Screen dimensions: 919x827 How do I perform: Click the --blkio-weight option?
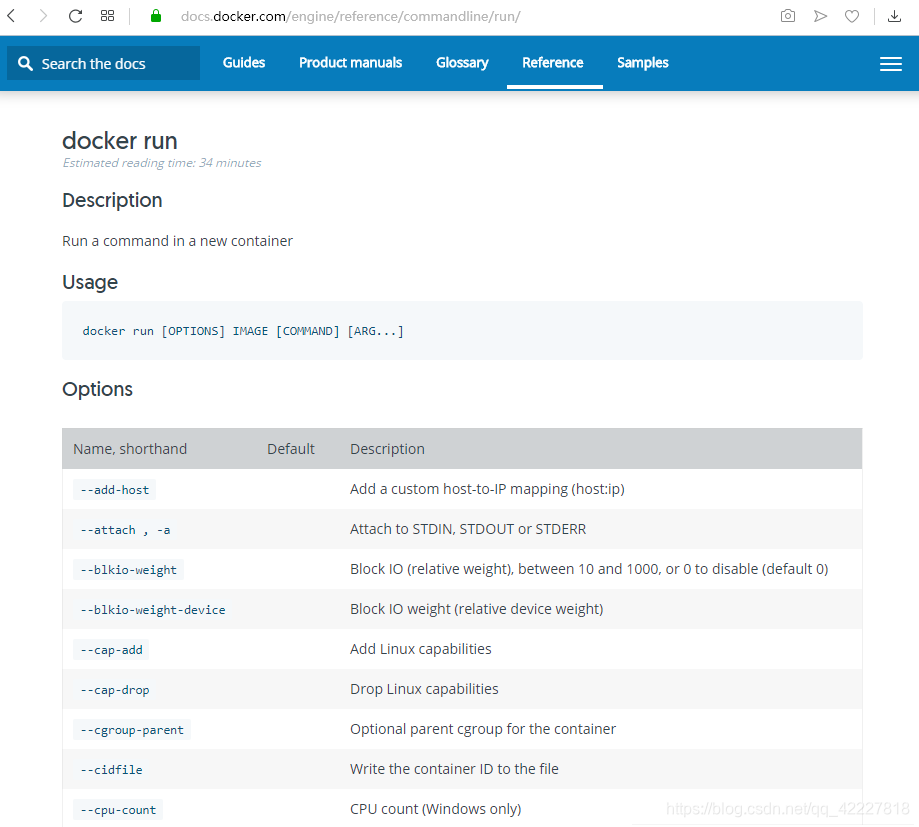tap(128, 570)
